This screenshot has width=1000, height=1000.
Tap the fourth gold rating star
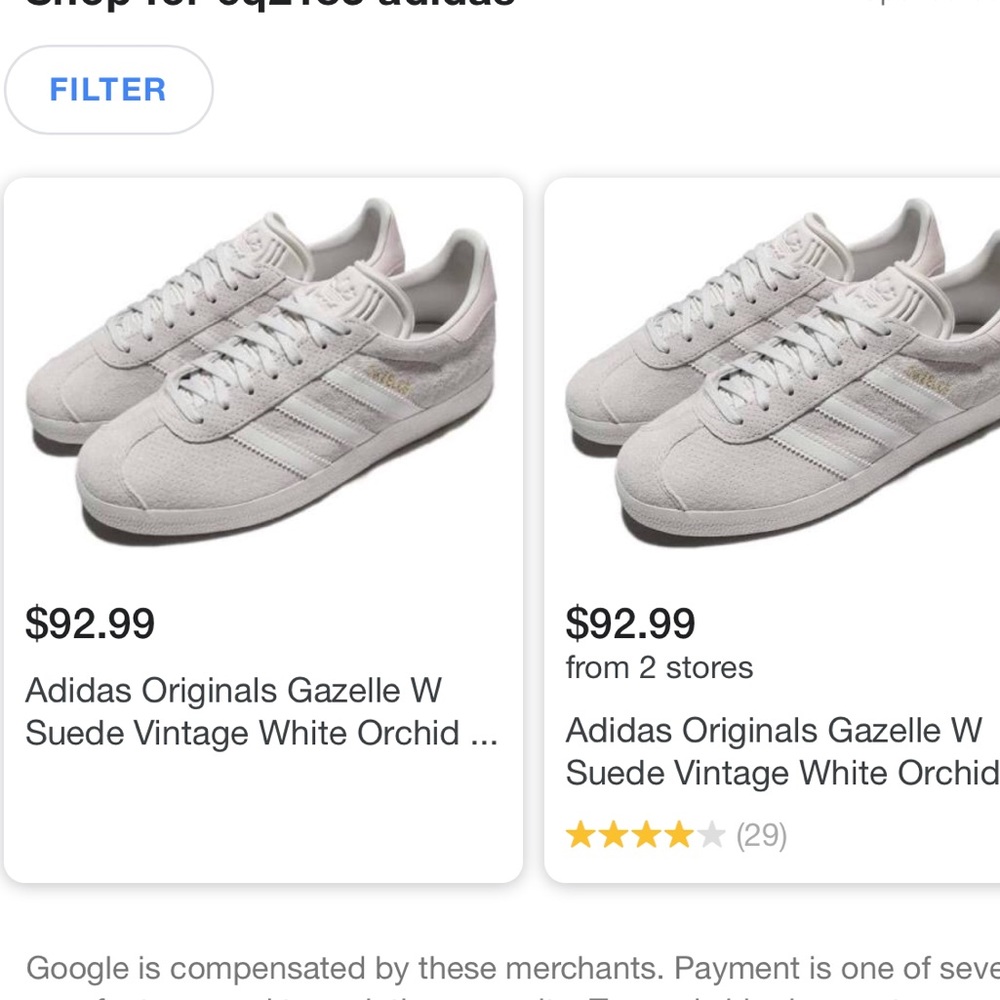(679, 835)
